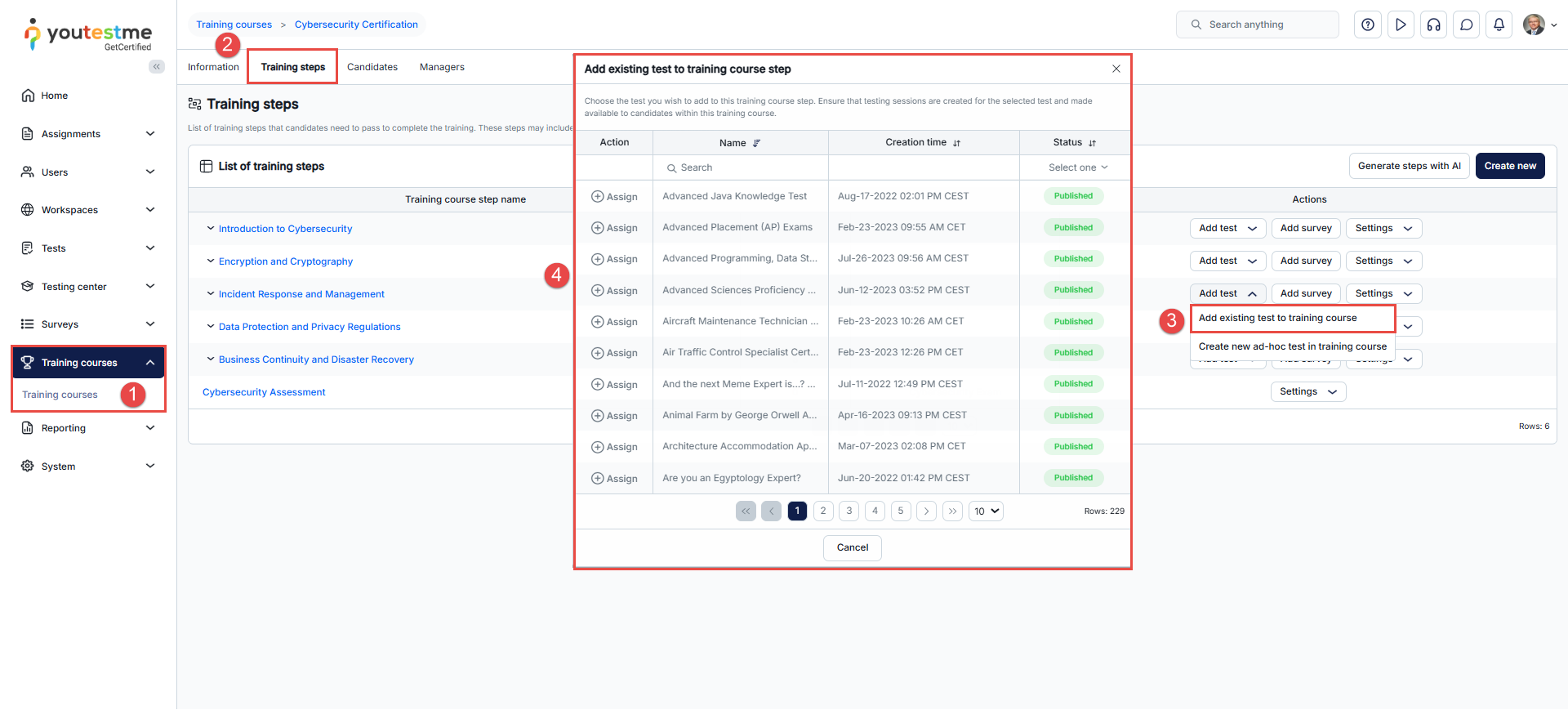
Task: Click Generate steps with AI button
Action: click(1409, 166)
